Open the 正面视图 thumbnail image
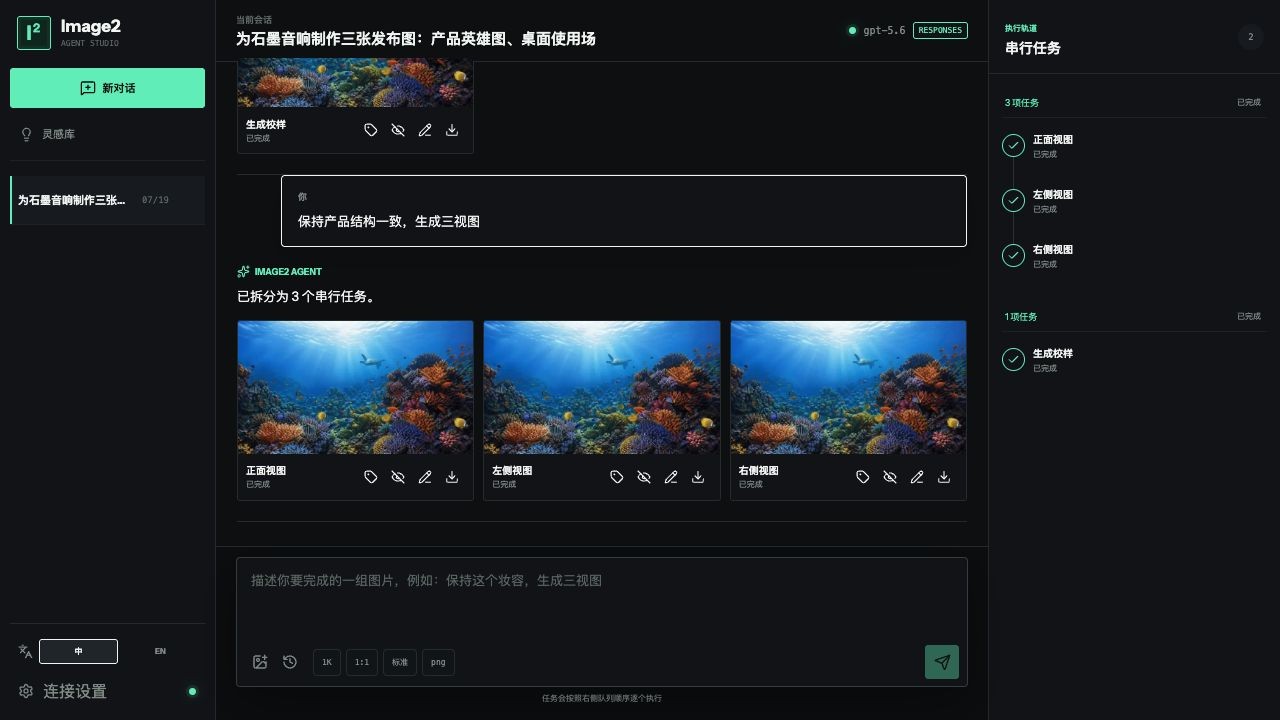Screen dimensions: 1280x720 [355, 387]
